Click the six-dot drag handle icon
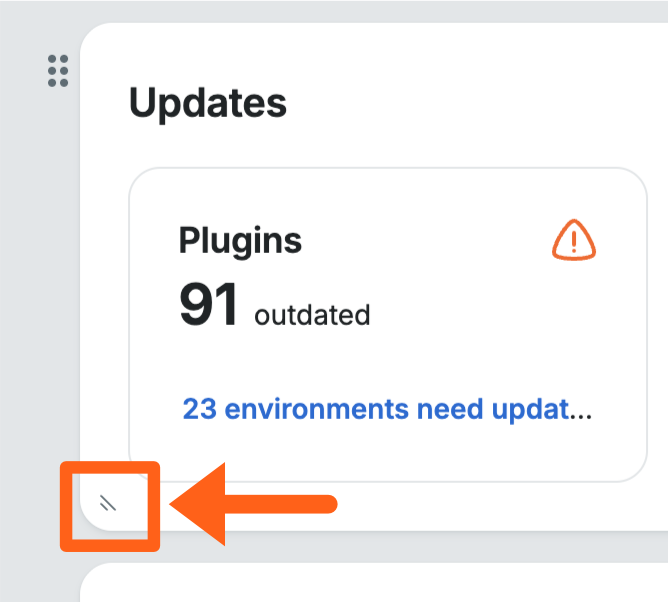The image size is (668, 602). [x=58, y=71]
